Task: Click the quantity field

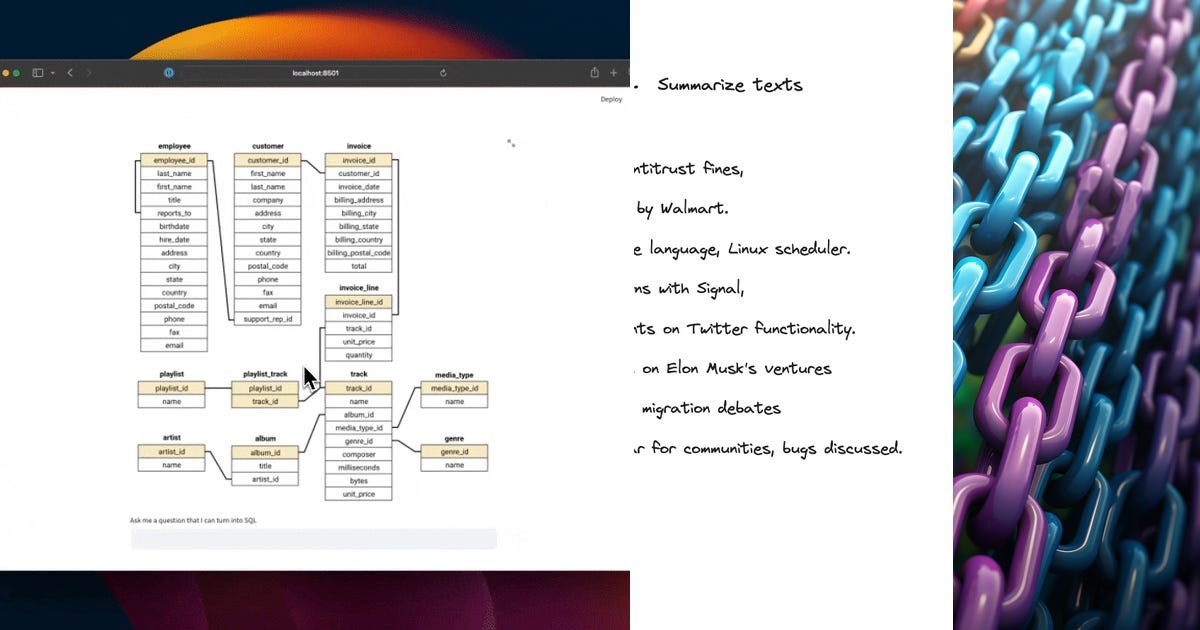Action: pyautogui.click(x=358, y=355)
